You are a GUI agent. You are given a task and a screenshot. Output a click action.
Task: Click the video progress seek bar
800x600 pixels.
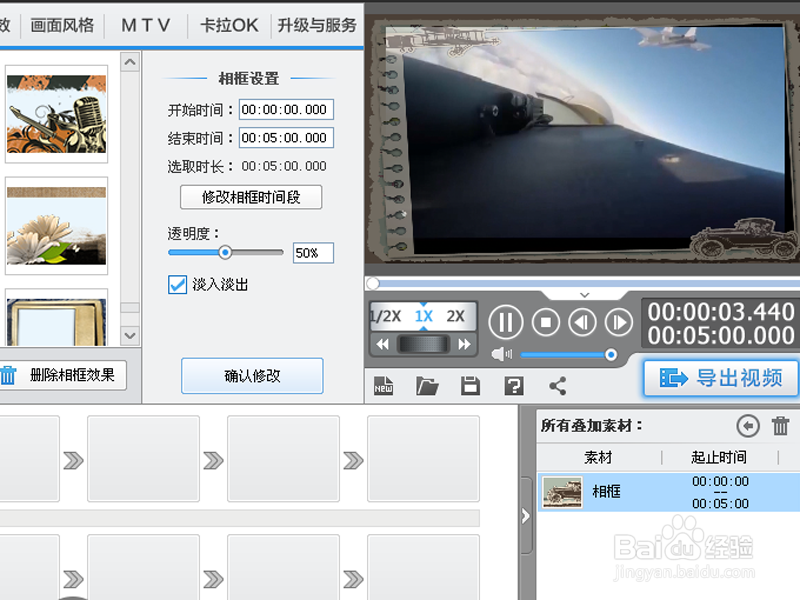[582, 284]
